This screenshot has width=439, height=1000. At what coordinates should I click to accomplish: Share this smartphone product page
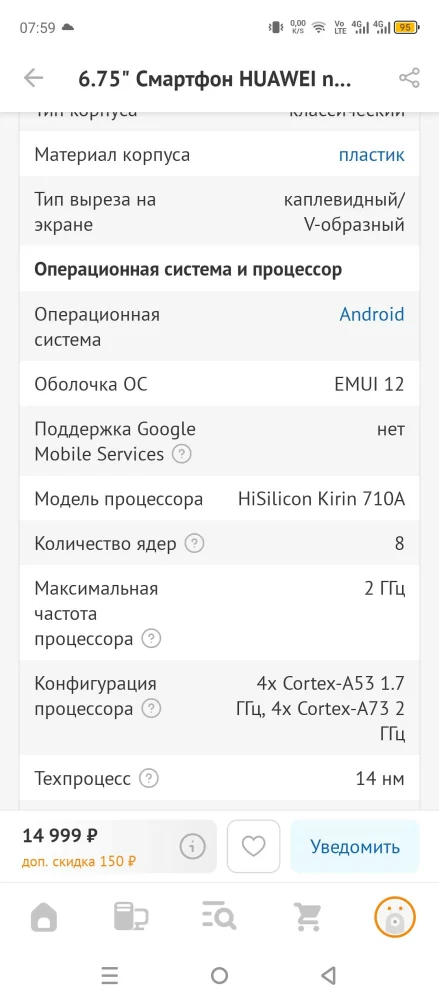pos(409,78)
